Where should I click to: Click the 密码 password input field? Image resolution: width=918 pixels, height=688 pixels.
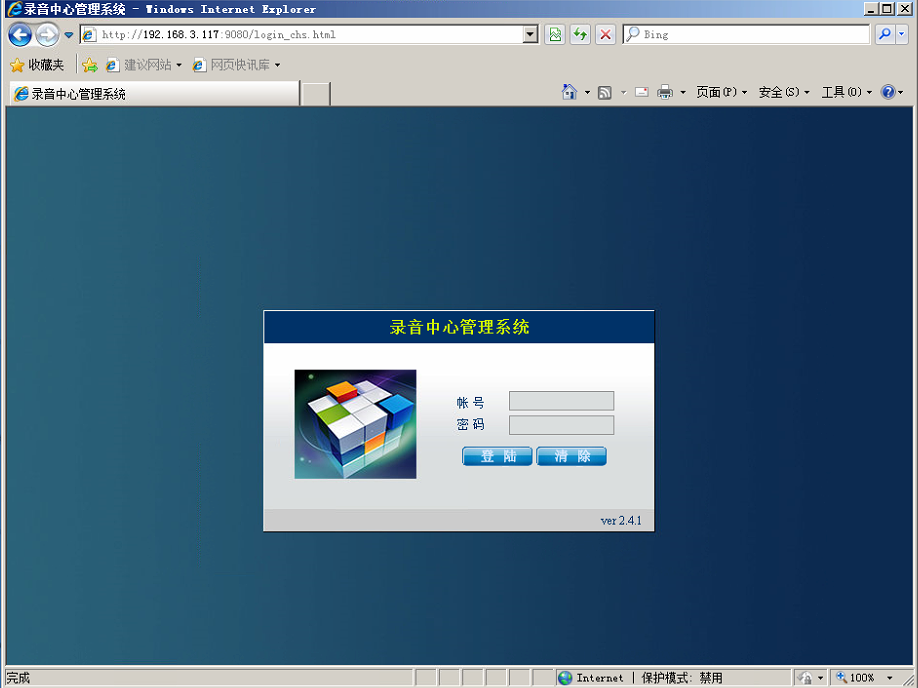coord(561,425)
